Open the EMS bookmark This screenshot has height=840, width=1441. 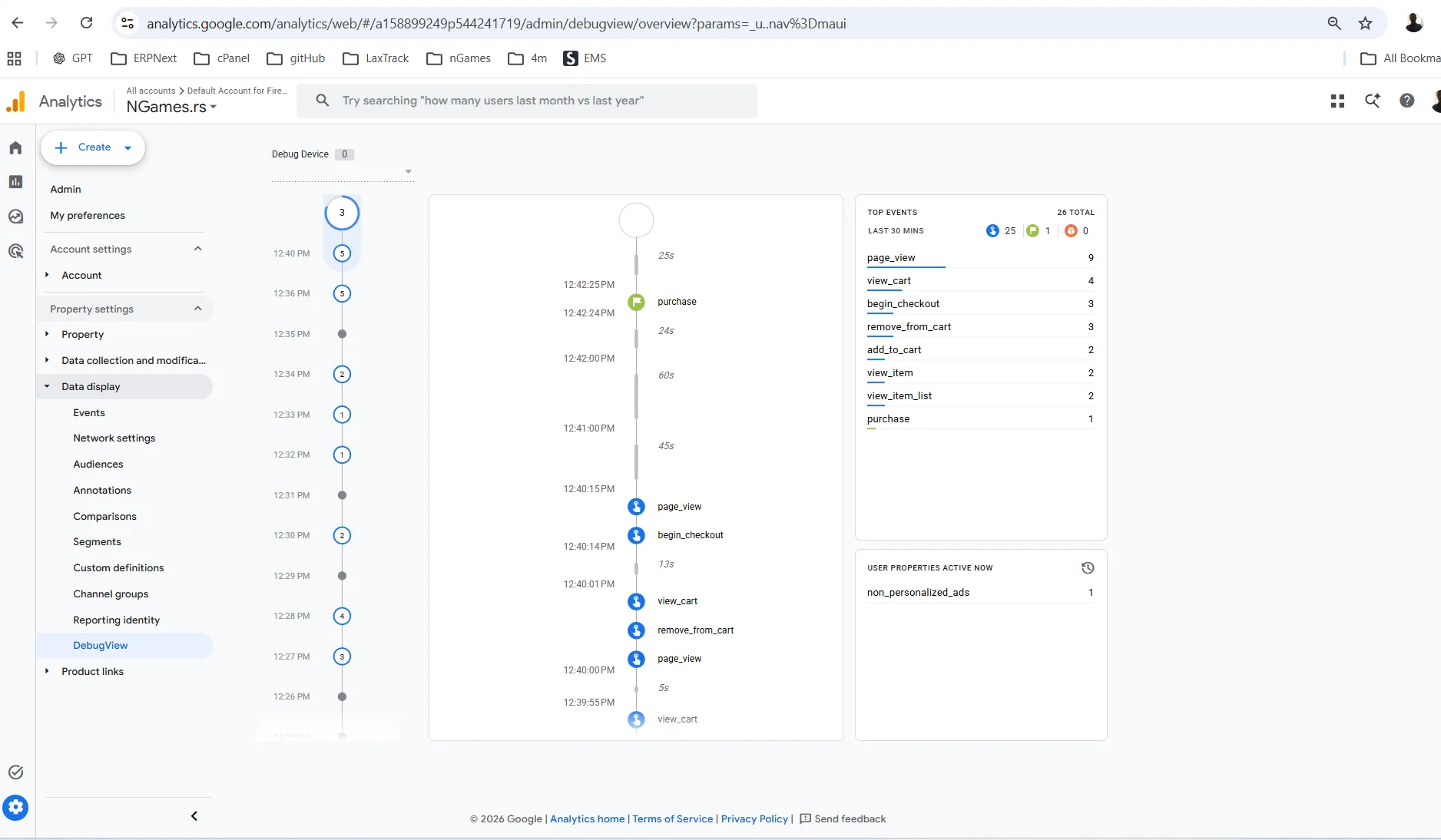click(585, 58)
